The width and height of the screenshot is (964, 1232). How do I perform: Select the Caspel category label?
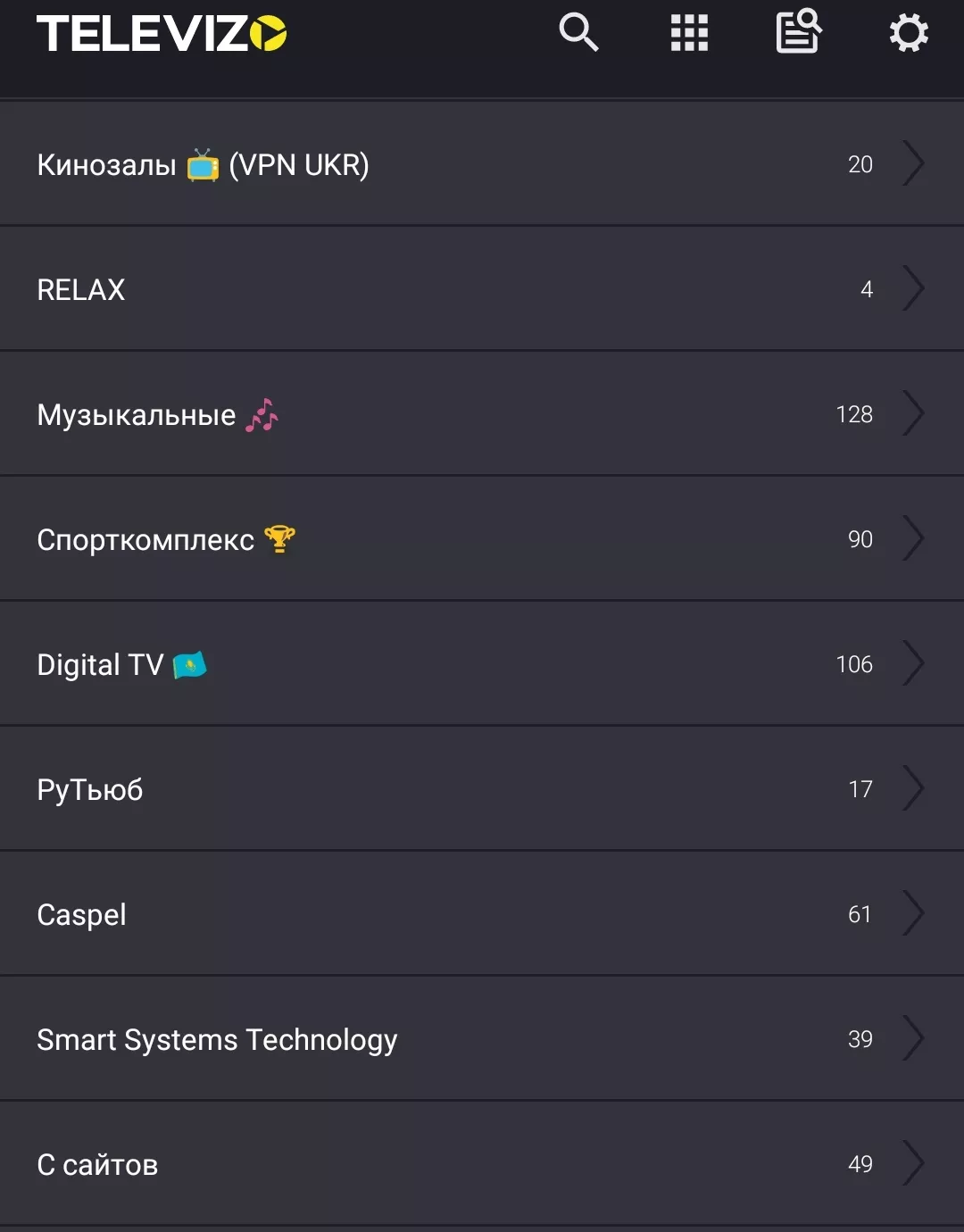coord(81,915)
